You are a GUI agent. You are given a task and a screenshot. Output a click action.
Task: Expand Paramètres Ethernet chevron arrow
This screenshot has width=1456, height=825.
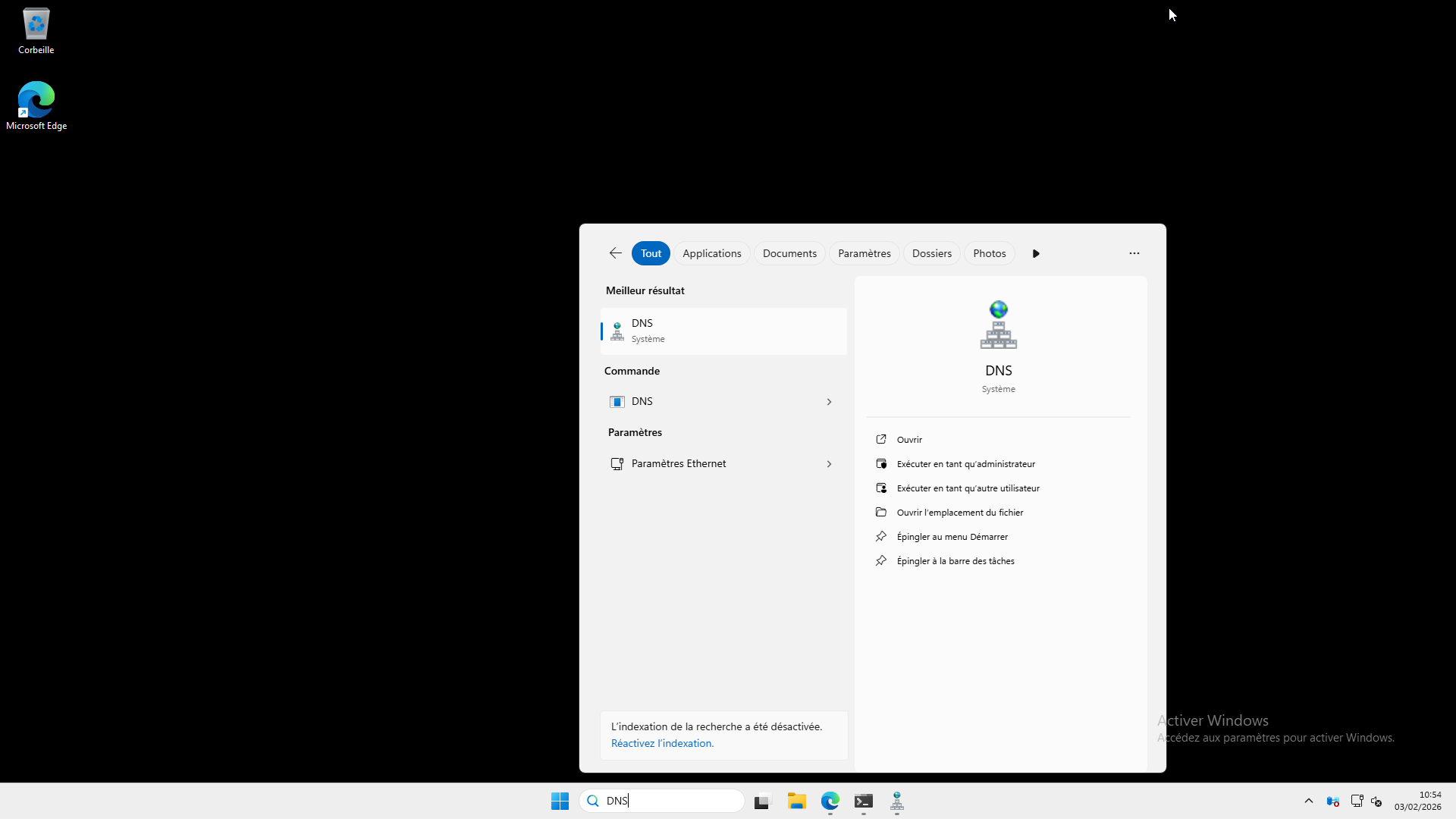click(x=829, y=464)
